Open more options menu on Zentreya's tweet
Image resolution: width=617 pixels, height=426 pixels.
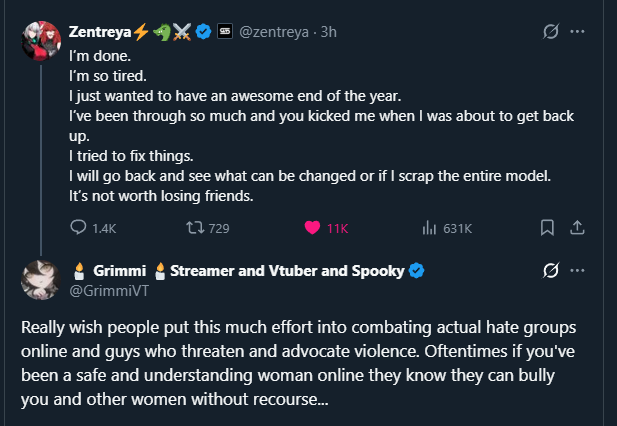(x=576, y=31)
